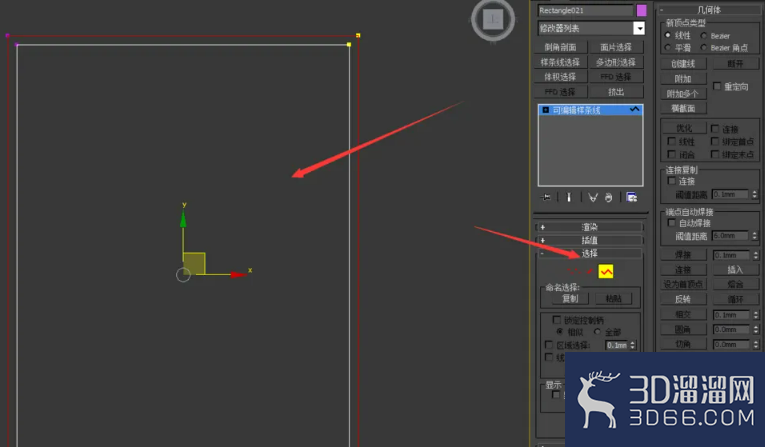Click the 粘贴 named selection button
The width and height of the screenshot is (765, 447).
tap(613, 298)
